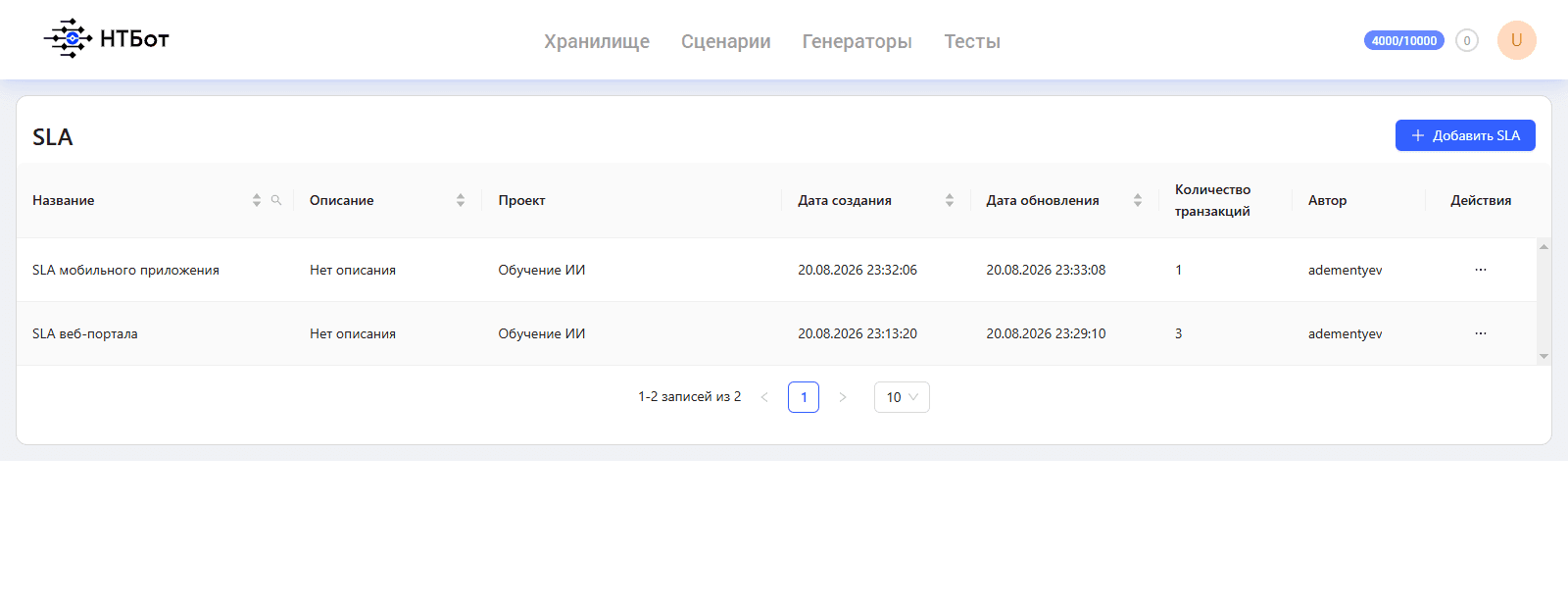Click transaction count 1

pos(1179,270)
